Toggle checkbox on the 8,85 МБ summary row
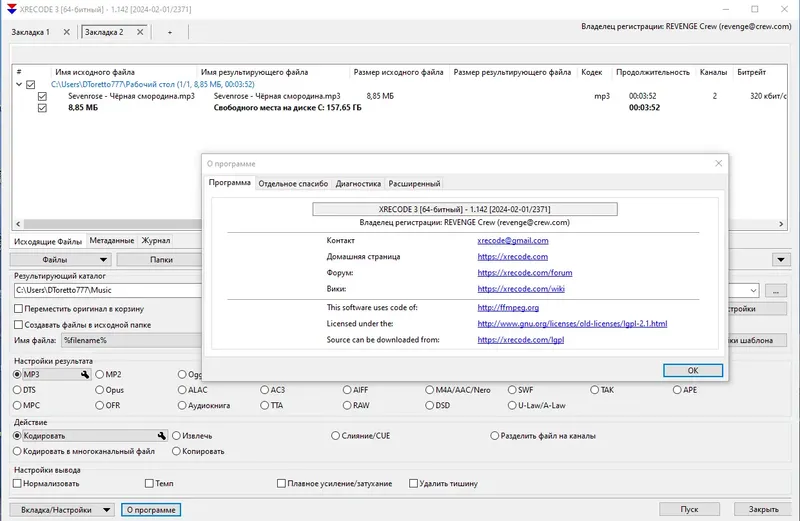800x521 pixels. [42, 108]
